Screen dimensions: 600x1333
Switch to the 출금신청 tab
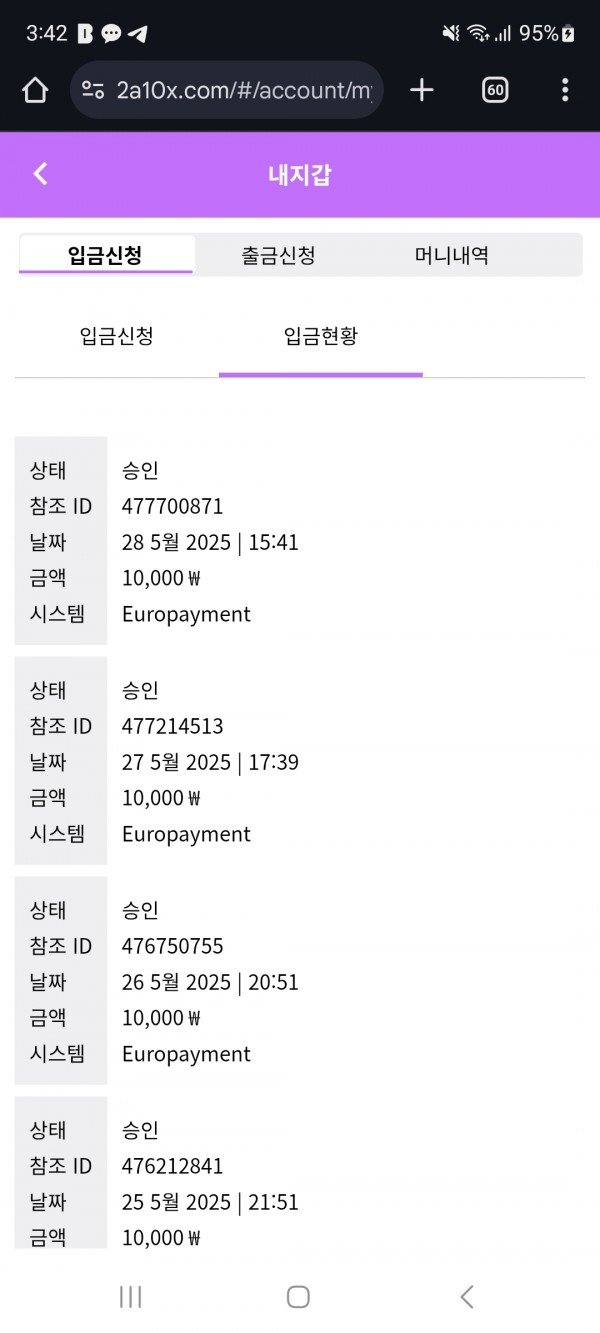[x=279, y=255]
